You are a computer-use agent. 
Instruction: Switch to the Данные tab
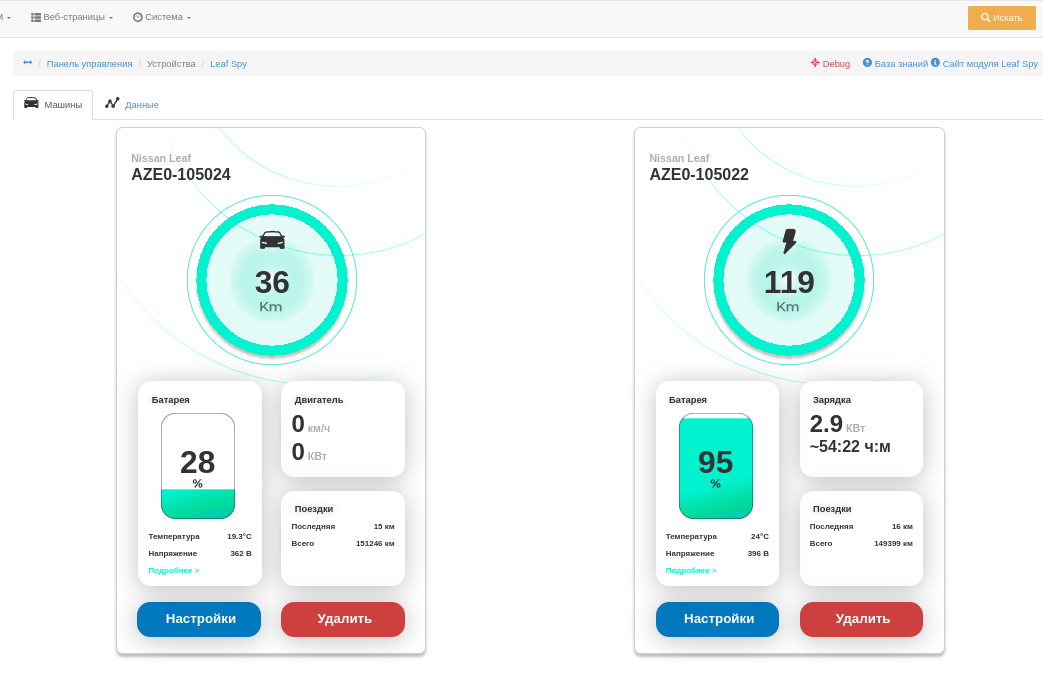click(x=132, y=104)
